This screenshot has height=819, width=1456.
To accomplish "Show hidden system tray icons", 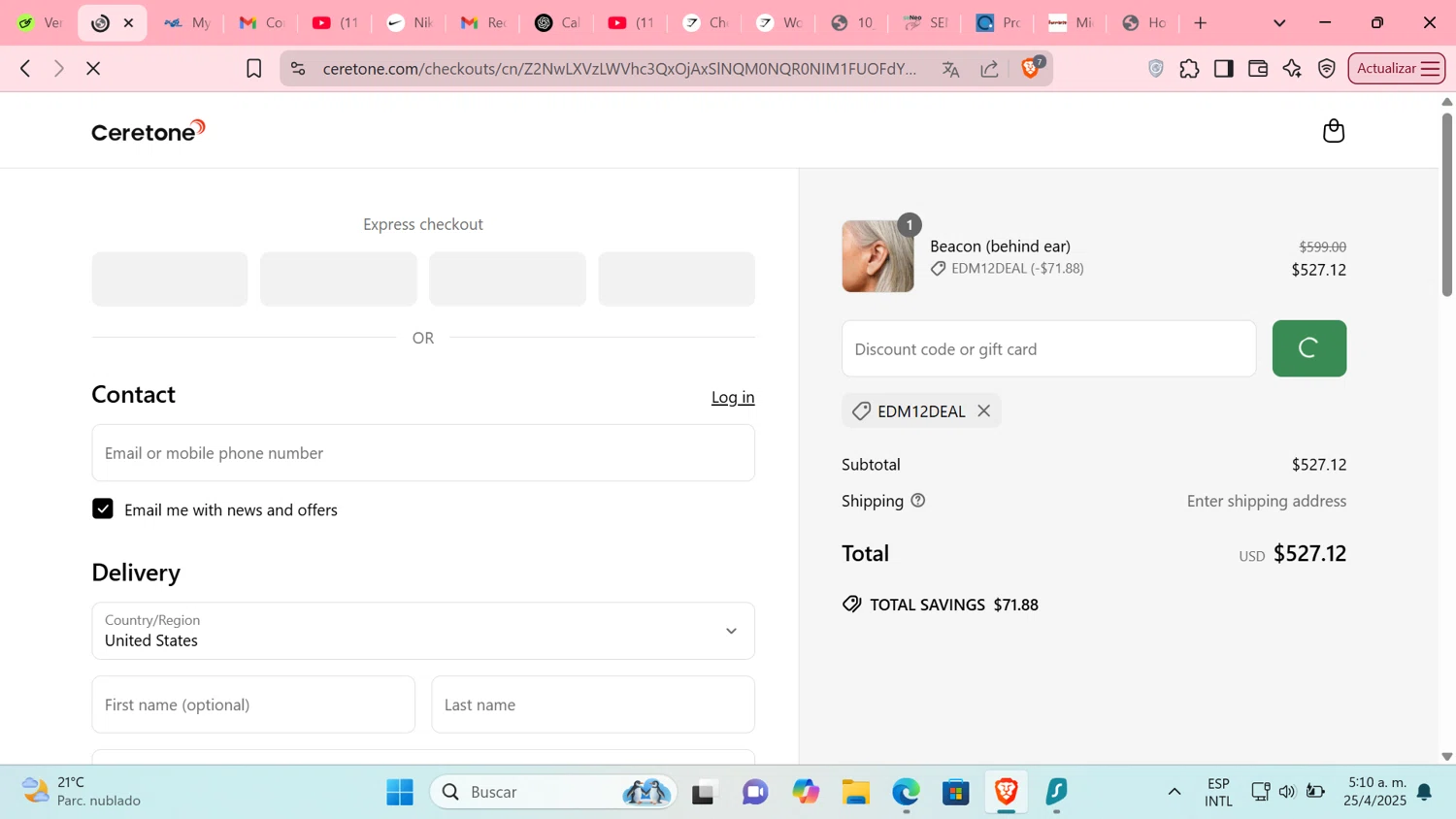I will [1175, 792].
